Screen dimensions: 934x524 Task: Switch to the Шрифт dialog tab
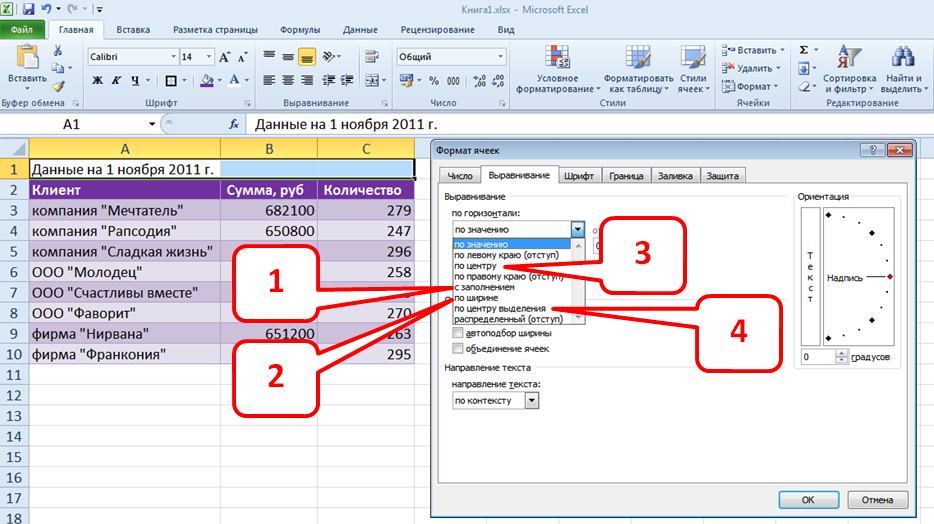click(x=579, y=175)
